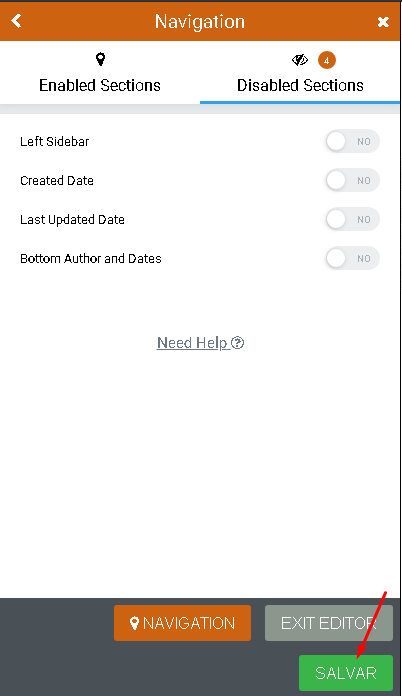The height and width of the screenshot is (696, 402).
Task: Turn on the Created Date switch
Action: click(x=353, y=181)
